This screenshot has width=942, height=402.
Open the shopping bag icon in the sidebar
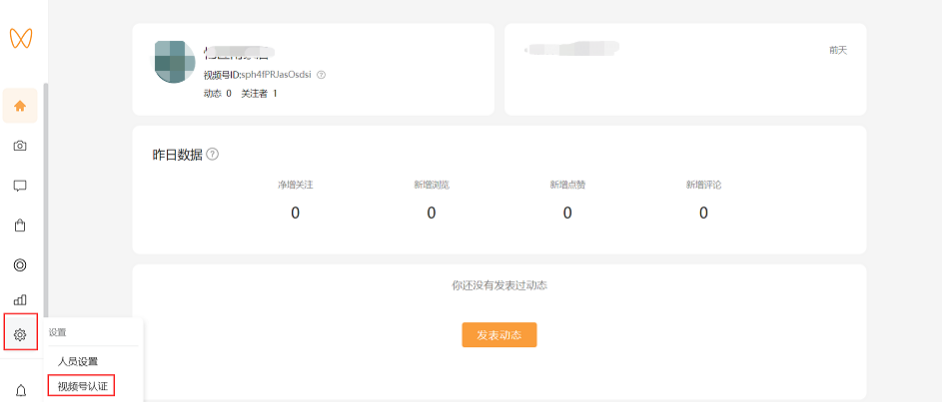20,225
